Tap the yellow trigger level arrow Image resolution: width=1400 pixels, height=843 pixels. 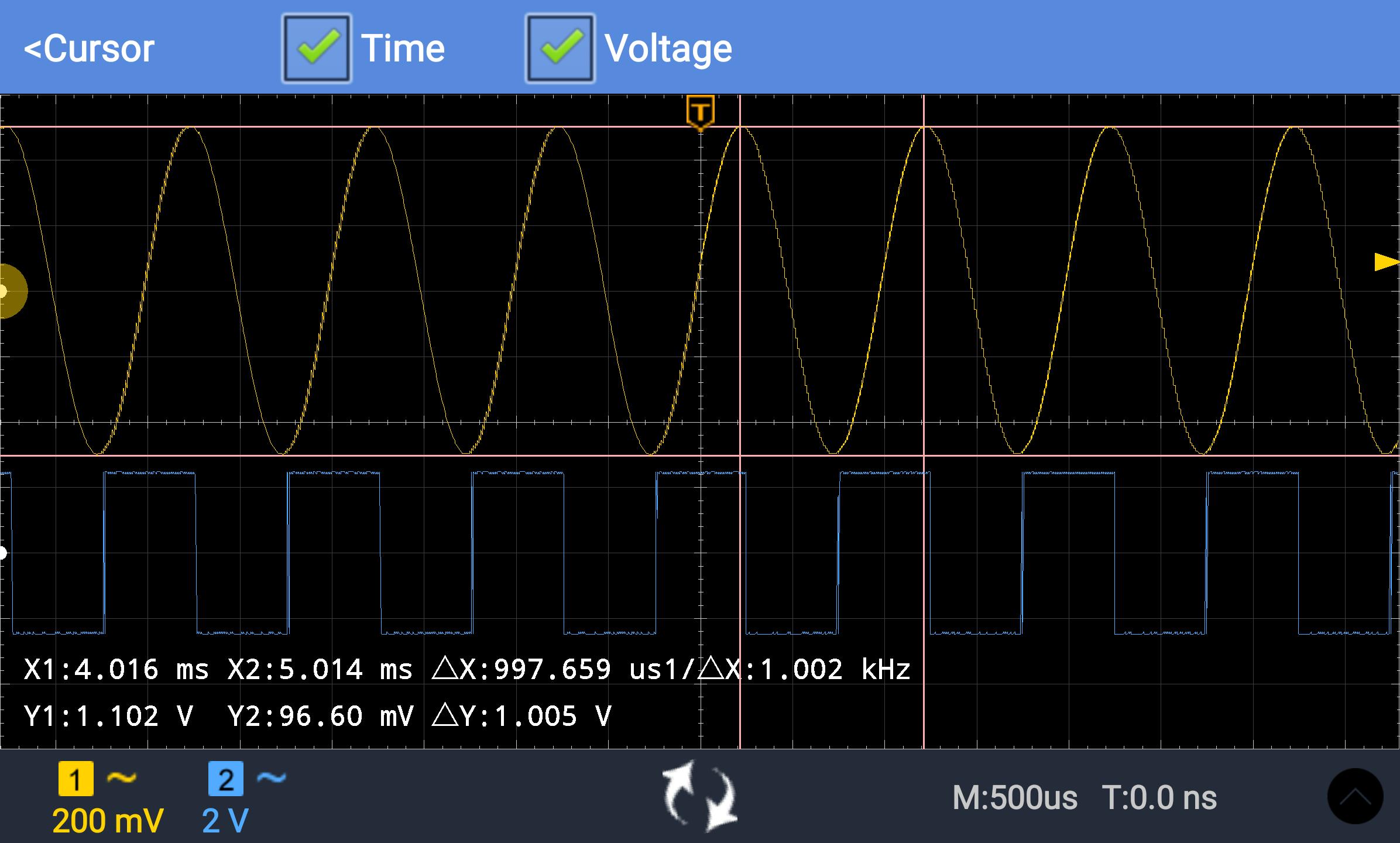(1386, 262)
